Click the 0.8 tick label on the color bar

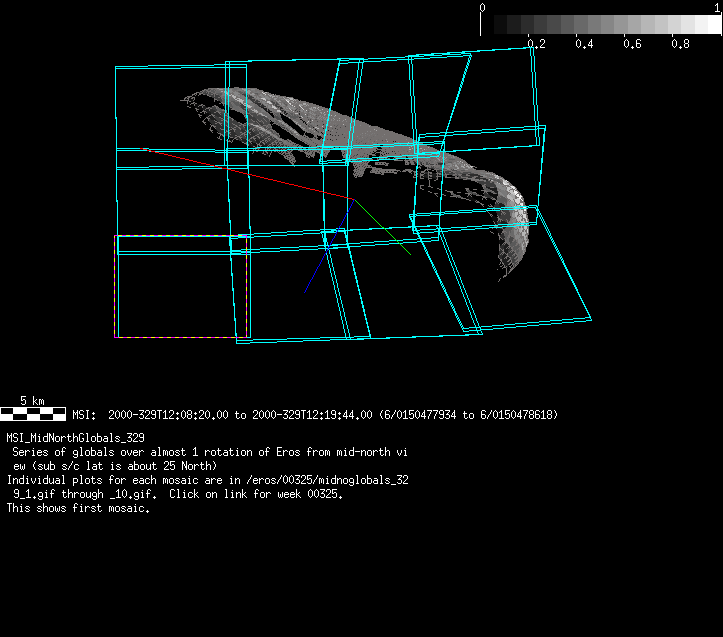[680, 44]
